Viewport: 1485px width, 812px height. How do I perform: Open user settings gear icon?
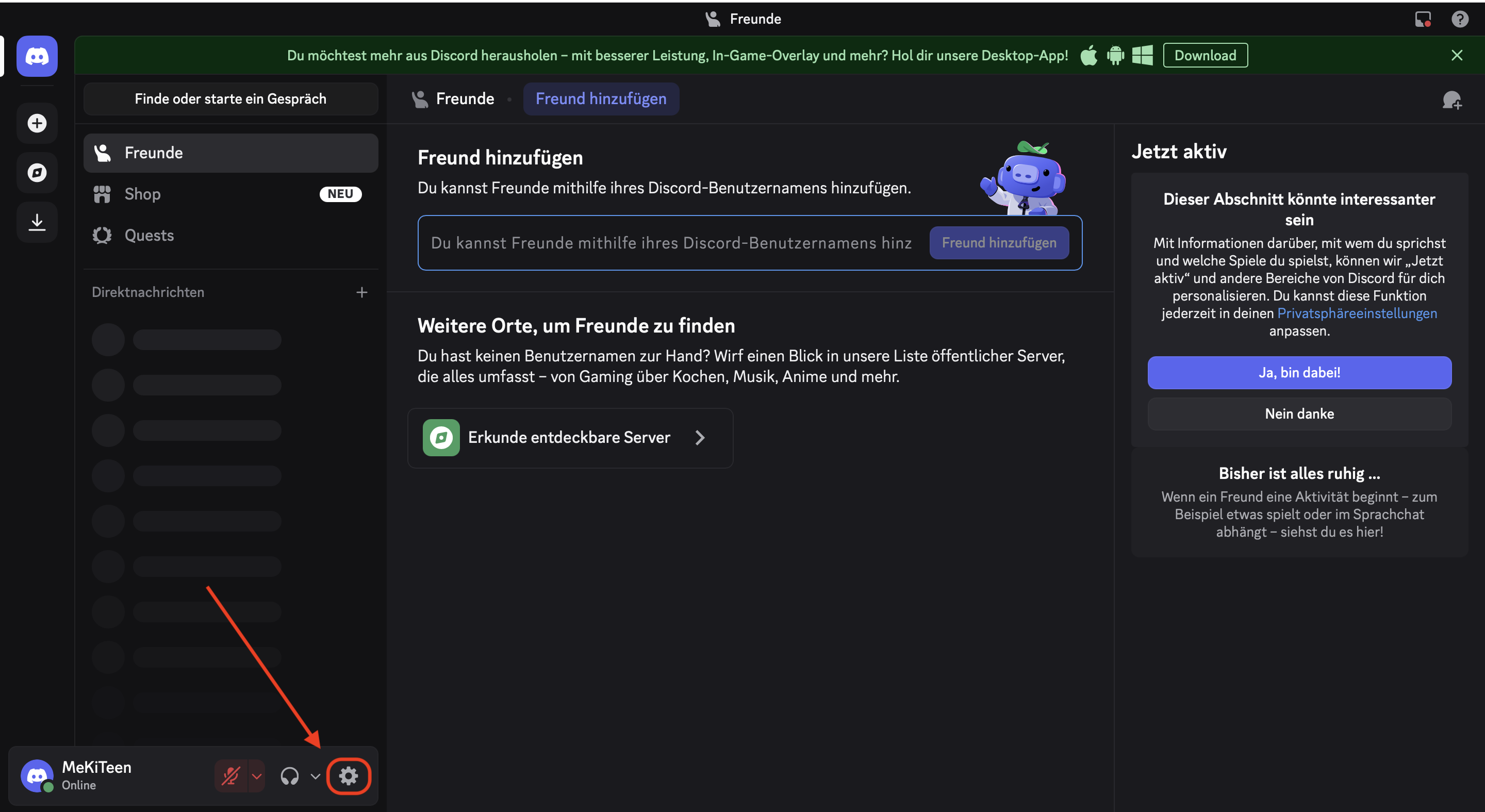(x=348, y=776)
